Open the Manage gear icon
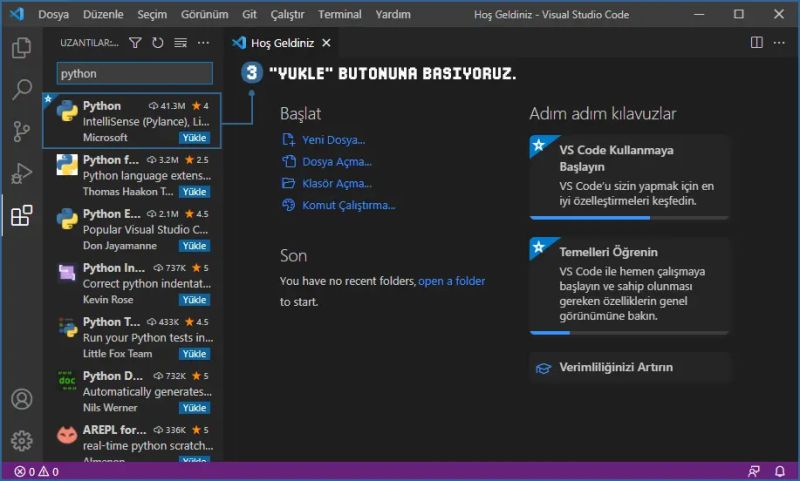The width and height of the screenshot is (800, 481). point(21,441)
